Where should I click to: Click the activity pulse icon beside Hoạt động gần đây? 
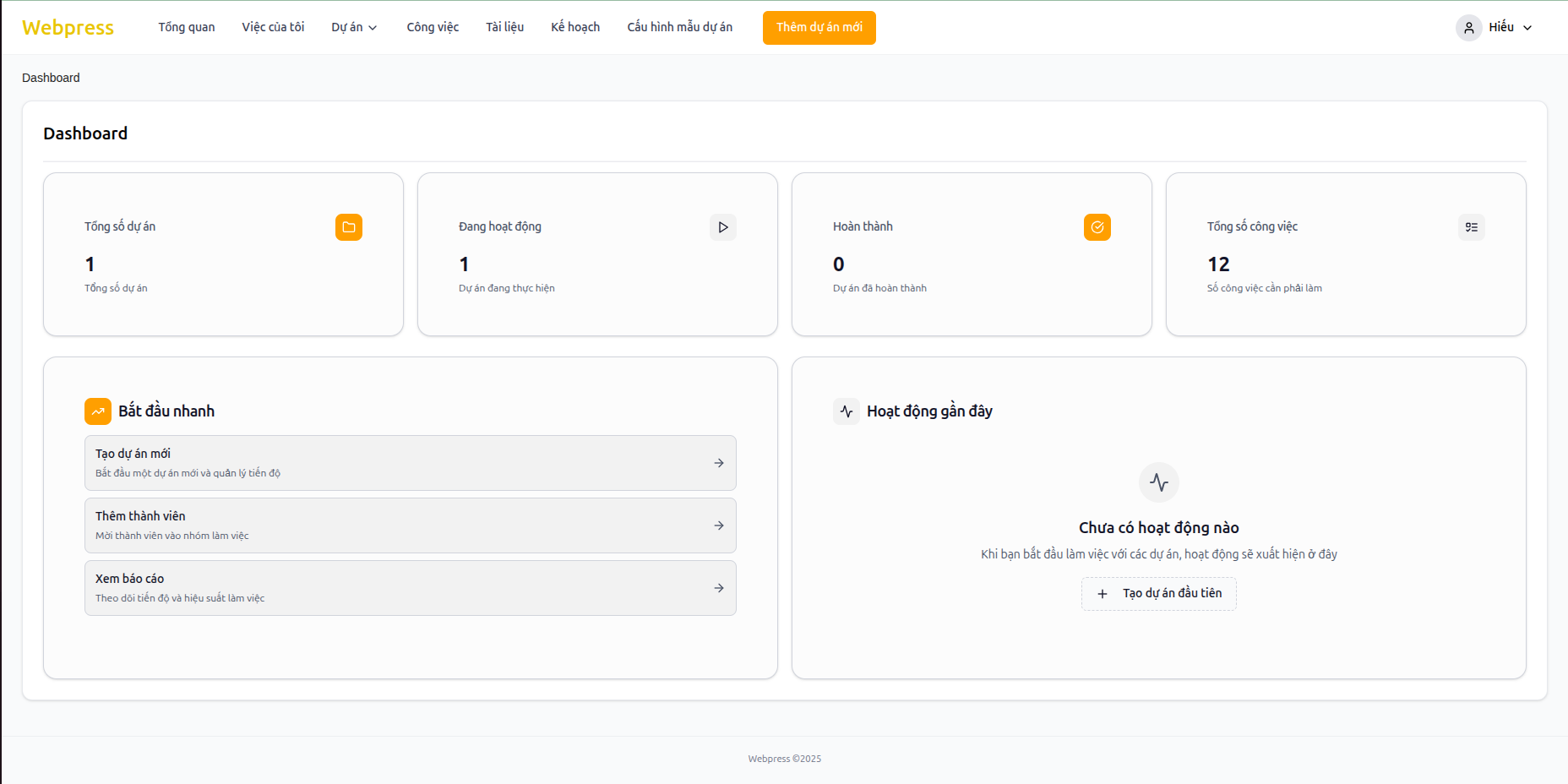tap(847, 411)
